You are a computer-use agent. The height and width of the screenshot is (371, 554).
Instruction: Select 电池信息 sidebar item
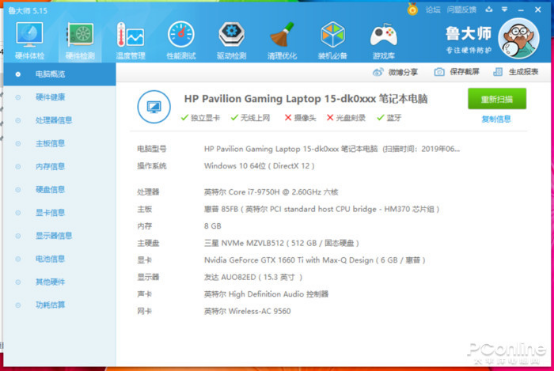click(50, 259)
